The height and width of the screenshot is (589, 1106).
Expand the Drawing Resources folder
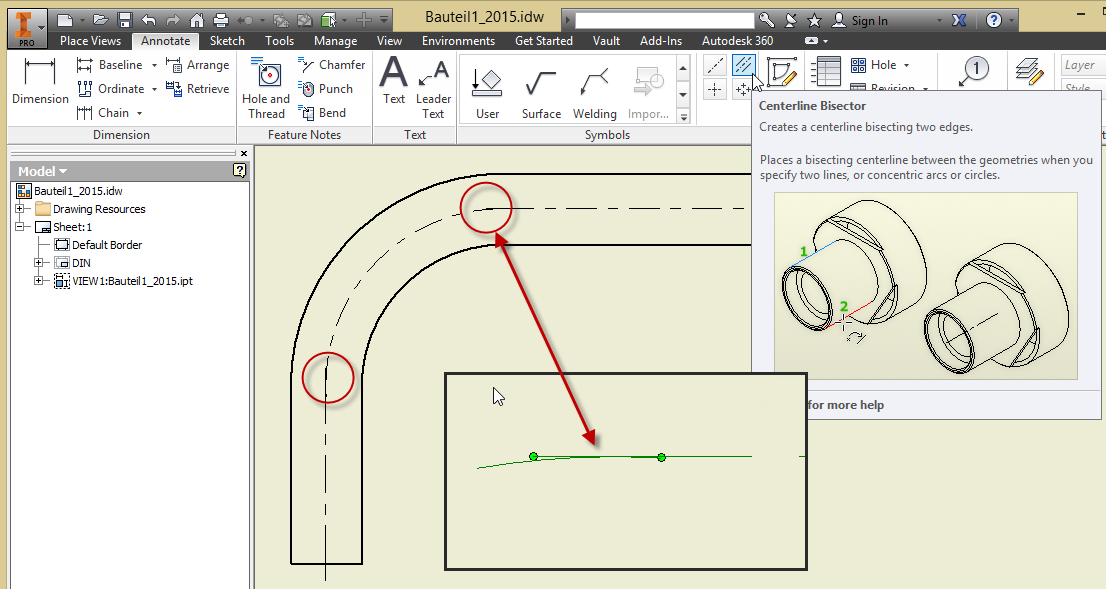[21, 209]
